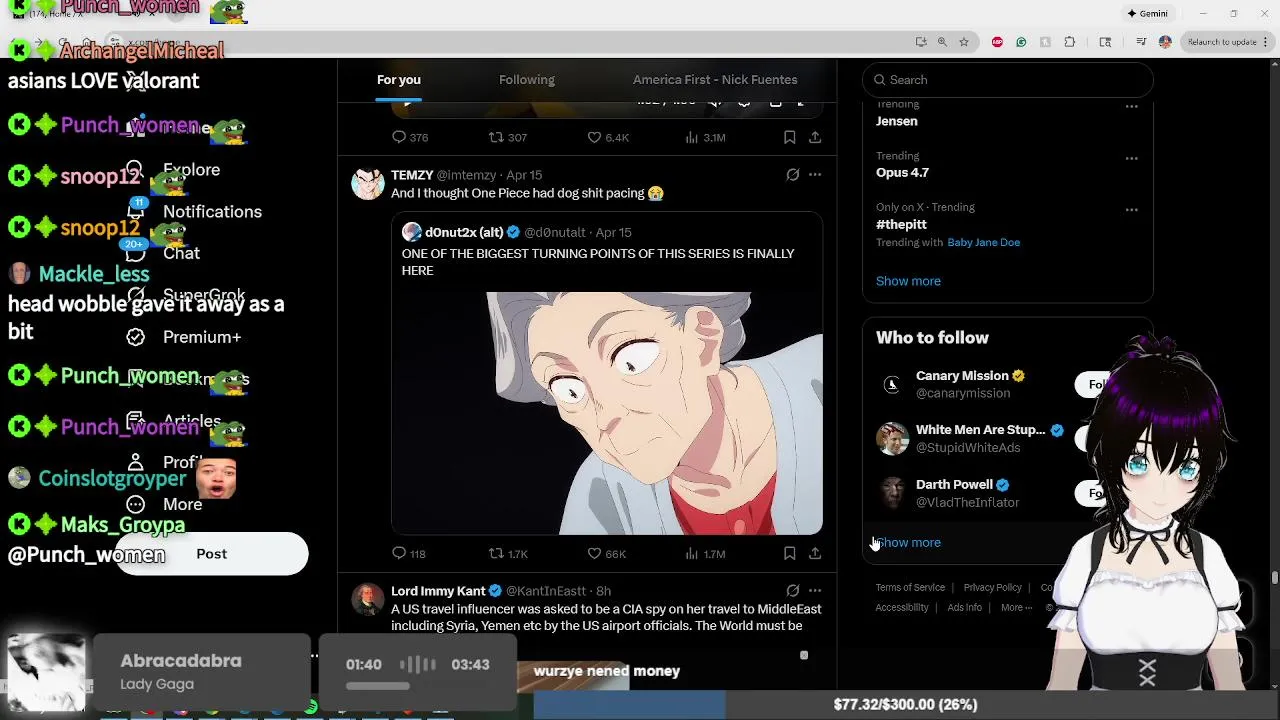The height and width of the screenshot is (720, 1280).
Task: Open TEMZY's profile avatar
Action: click(x=368, y=183)
